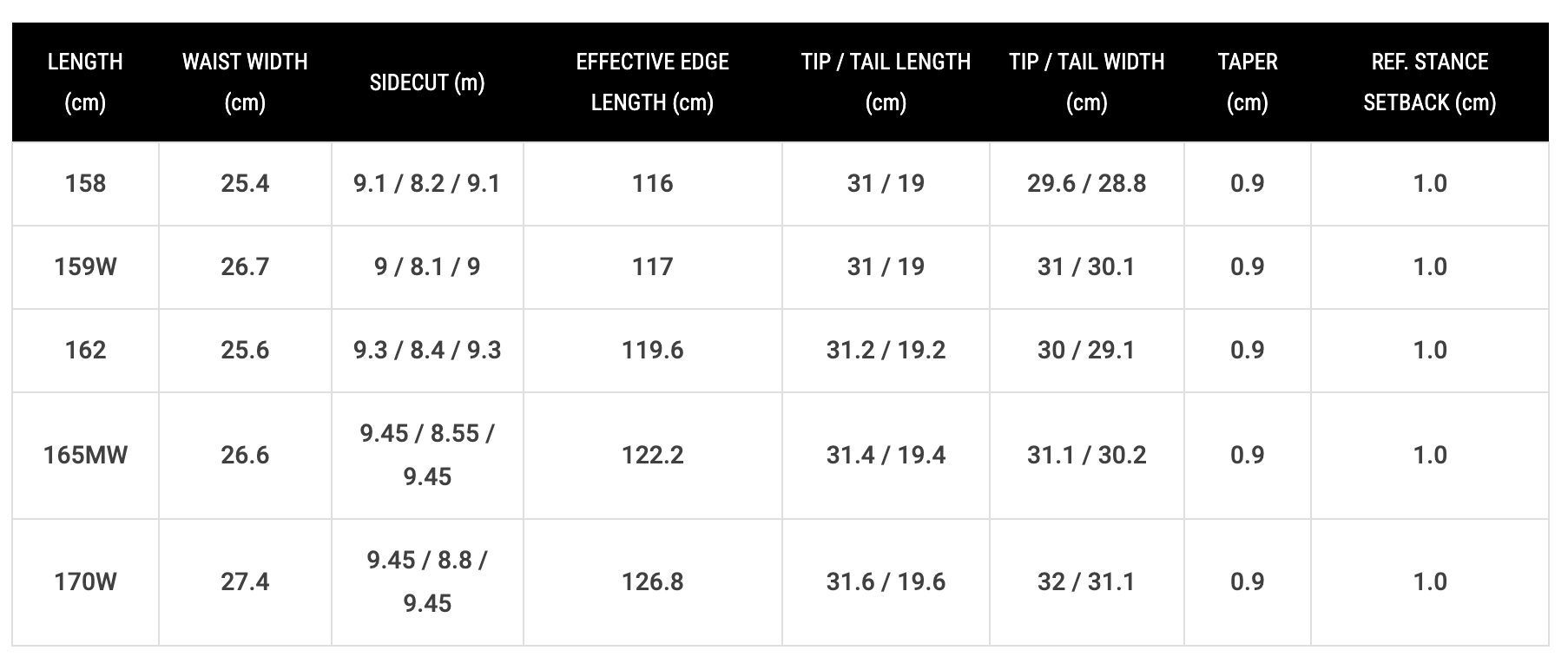Select tip/tail width 29.6 / 28.8

tap(1086, 183)
